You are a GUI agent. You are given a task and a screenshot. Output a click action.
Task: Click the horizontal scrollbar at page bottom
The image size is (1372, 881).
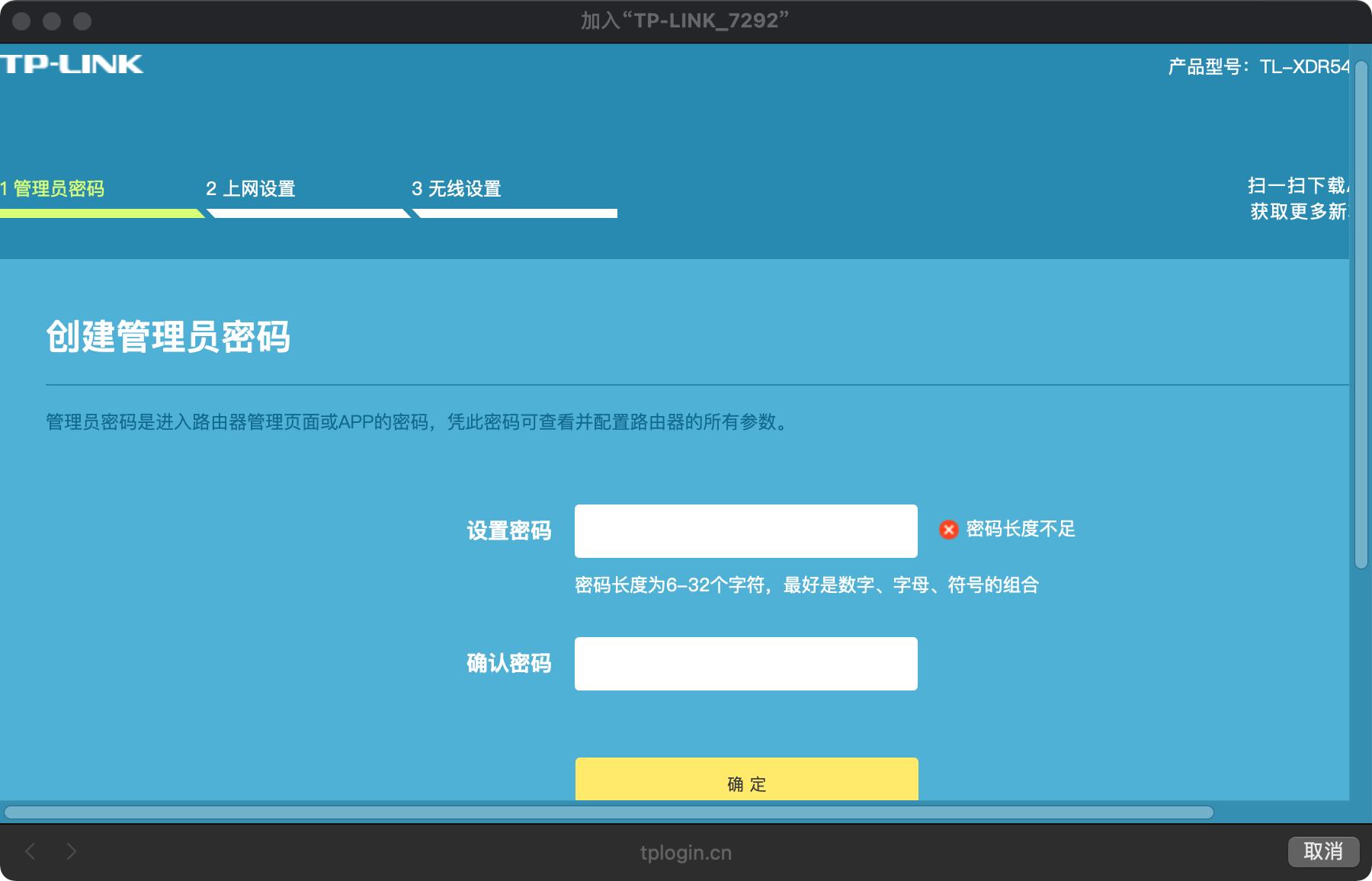click(610, 812)
